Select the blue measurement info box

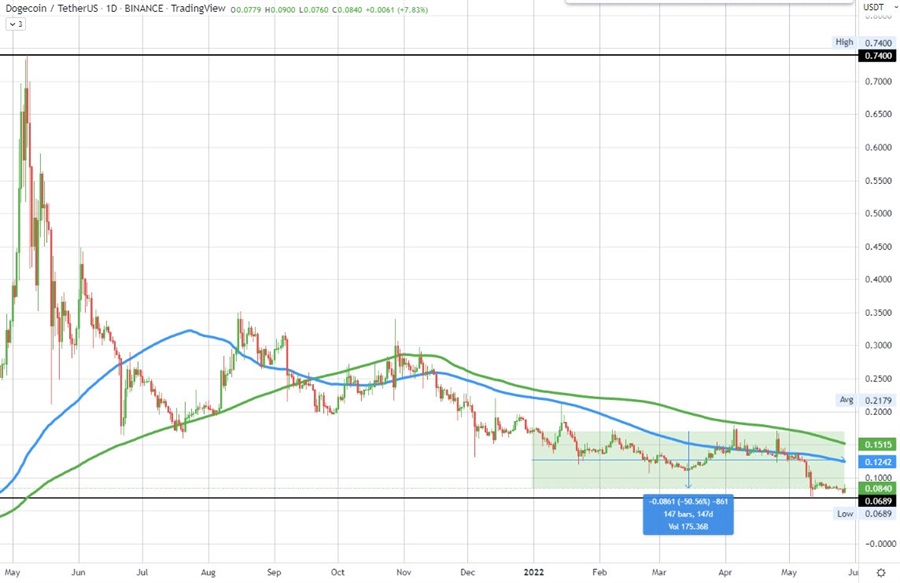(687, 513)
